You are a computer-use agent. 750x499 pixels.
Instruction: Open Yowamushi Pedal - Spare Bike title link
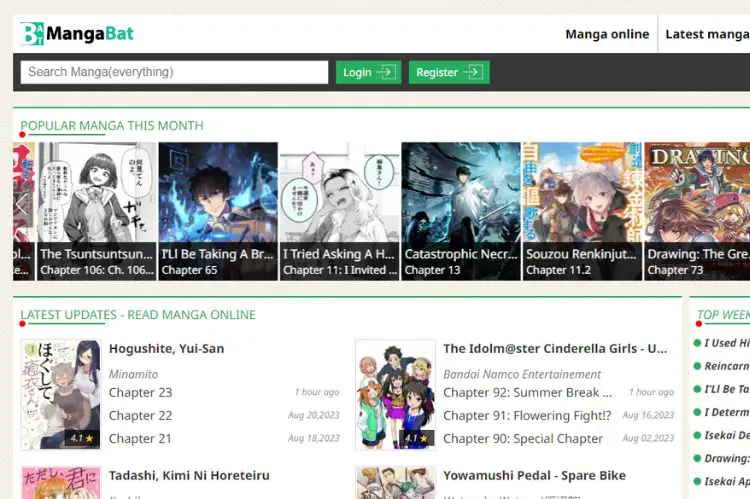click(x=534, y=476)
